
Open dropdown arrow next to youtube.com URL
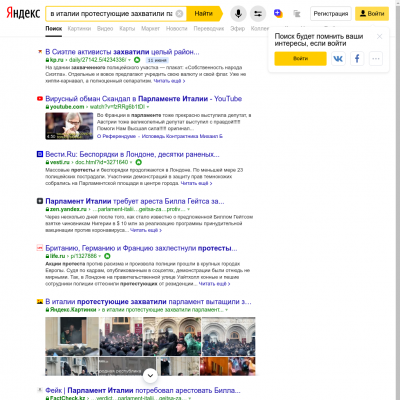[x=148, y=107]
